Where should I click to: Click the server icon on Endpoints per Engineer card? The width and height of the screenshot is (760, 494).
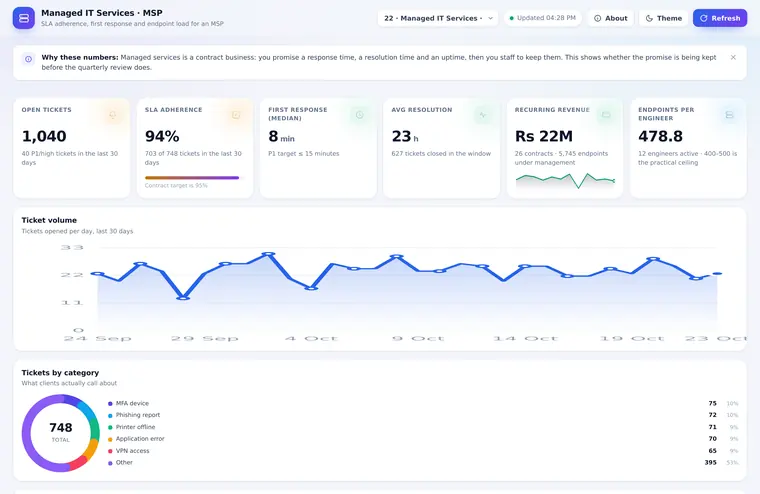[729, 115]
